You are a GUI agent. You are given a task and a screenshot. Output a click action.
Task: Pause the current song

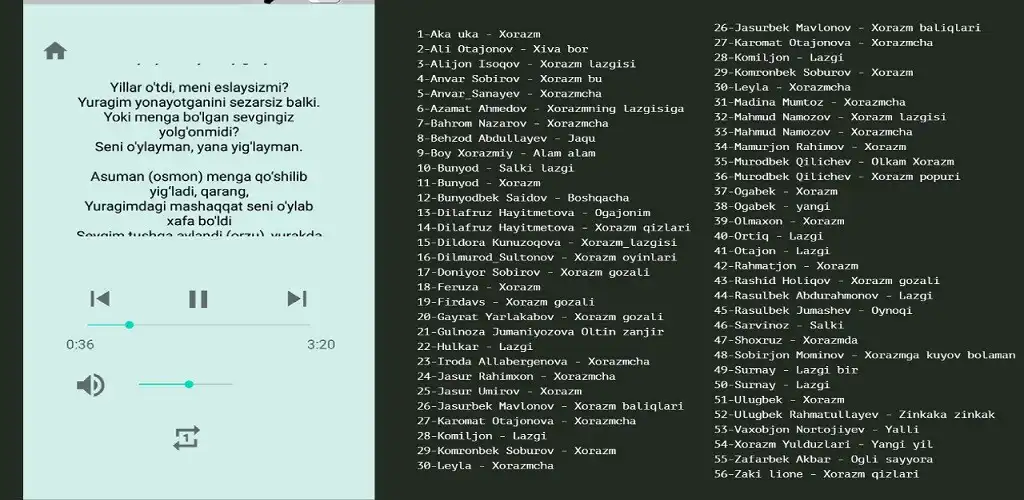click(198, 298)
